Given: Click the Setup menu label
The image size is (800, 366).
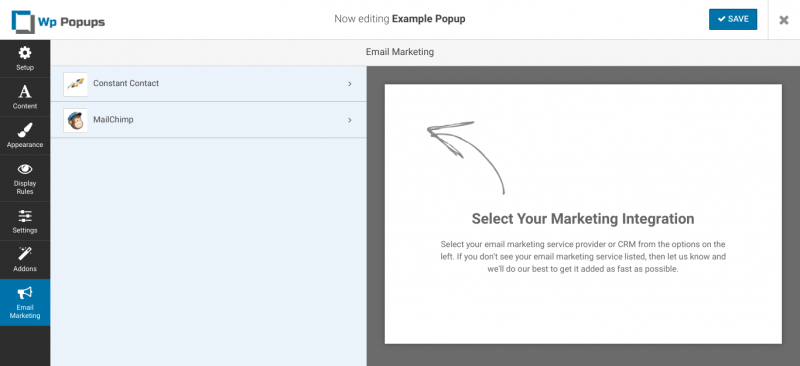Looking at the screenshot, I should point(25,68).
